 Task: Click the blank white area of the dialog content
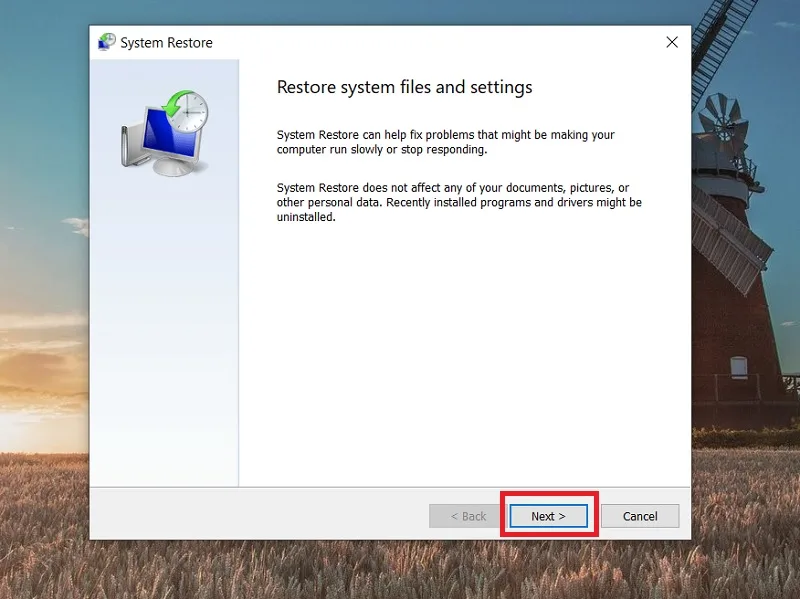pos(464,357)
